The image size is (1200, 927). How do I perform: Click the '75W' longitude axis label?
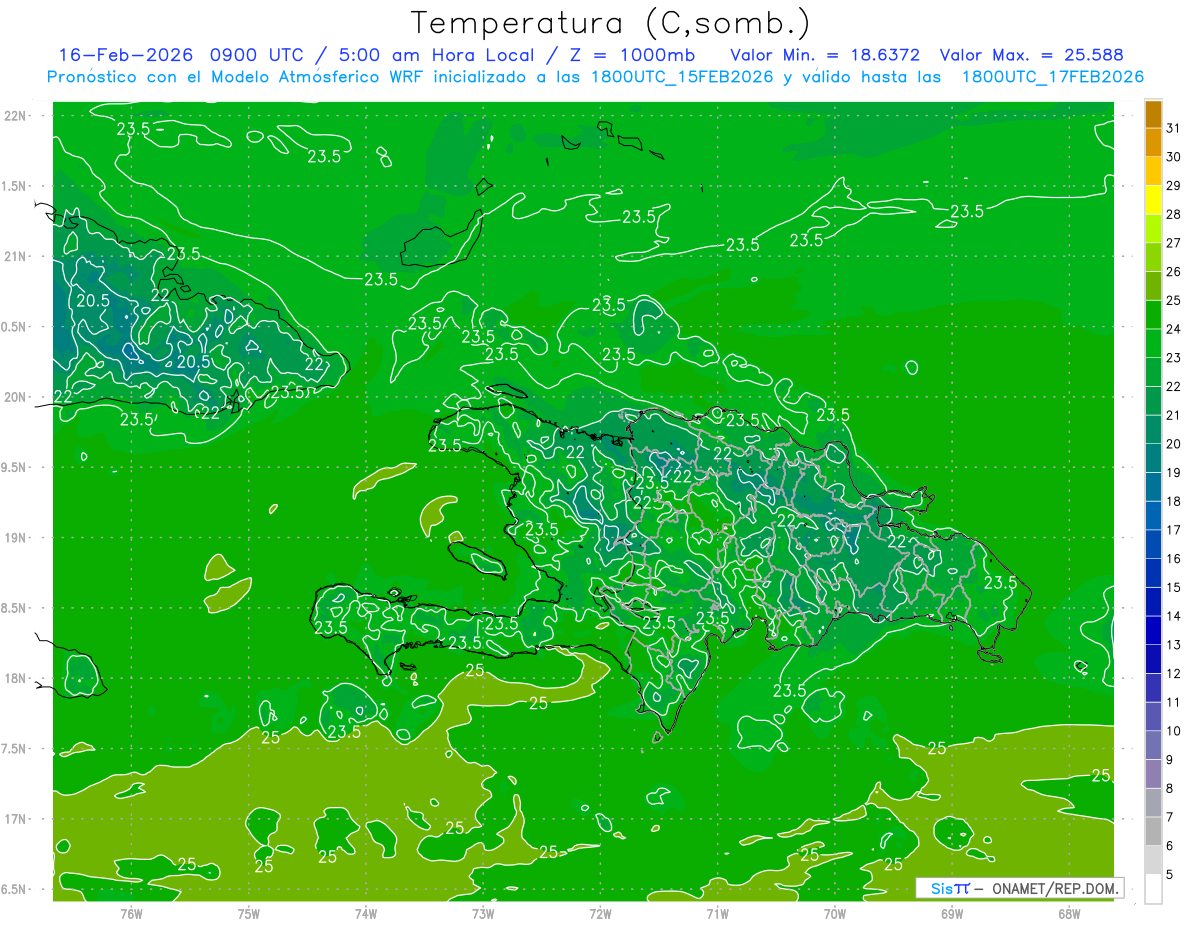pyautogui.click(x=248, y=913)
